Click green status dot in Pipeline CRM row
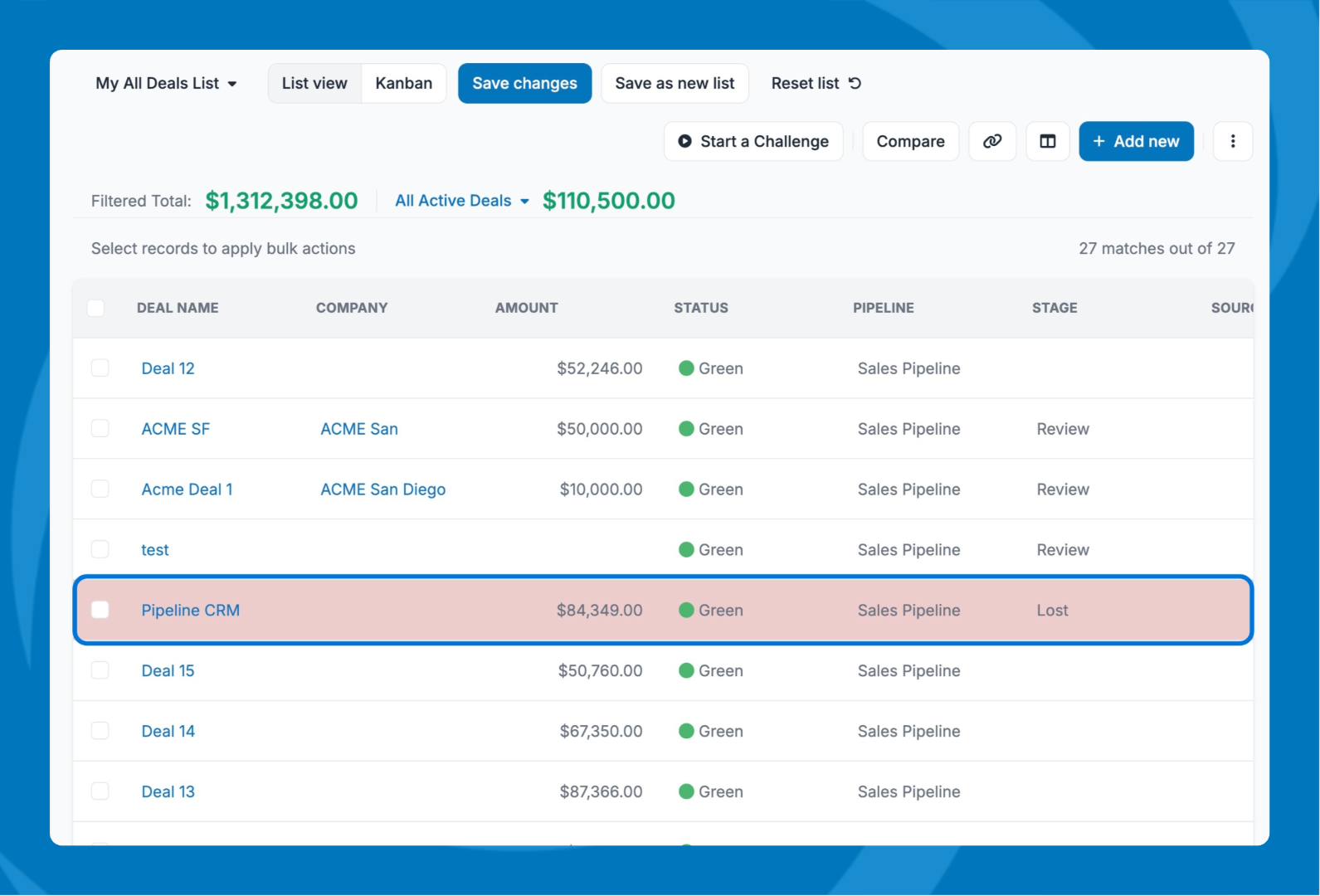Image resolution: width=1320 pixels, height=896 pixels. click(x=686, y=610)
